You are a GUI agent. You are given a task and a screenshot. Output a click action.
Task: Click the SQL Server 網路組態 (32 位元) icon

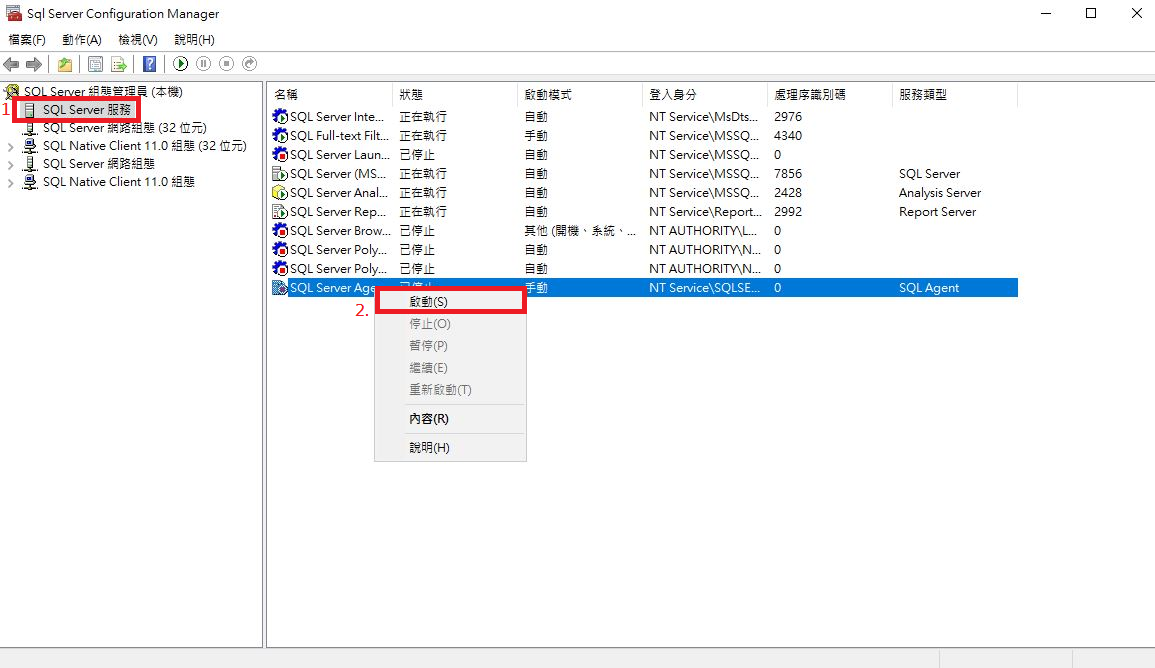30,128
